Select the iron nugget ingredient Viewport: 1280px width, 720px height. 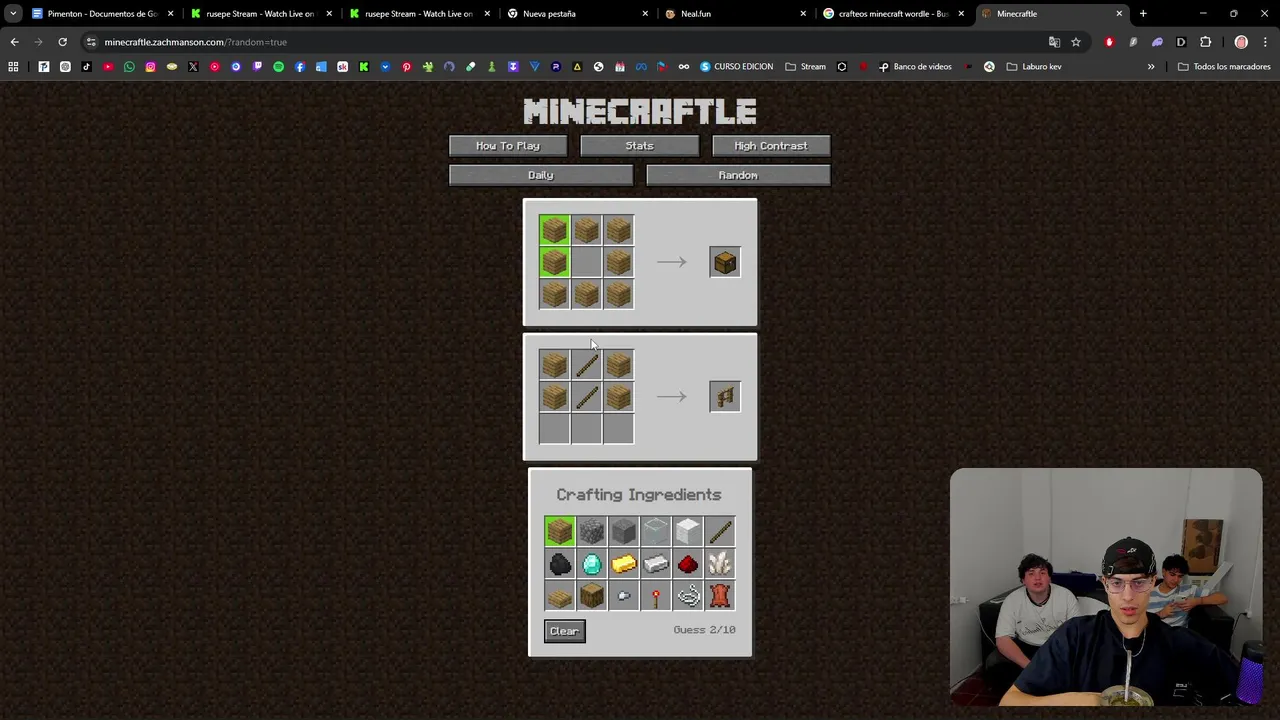[x=623, y=597]
